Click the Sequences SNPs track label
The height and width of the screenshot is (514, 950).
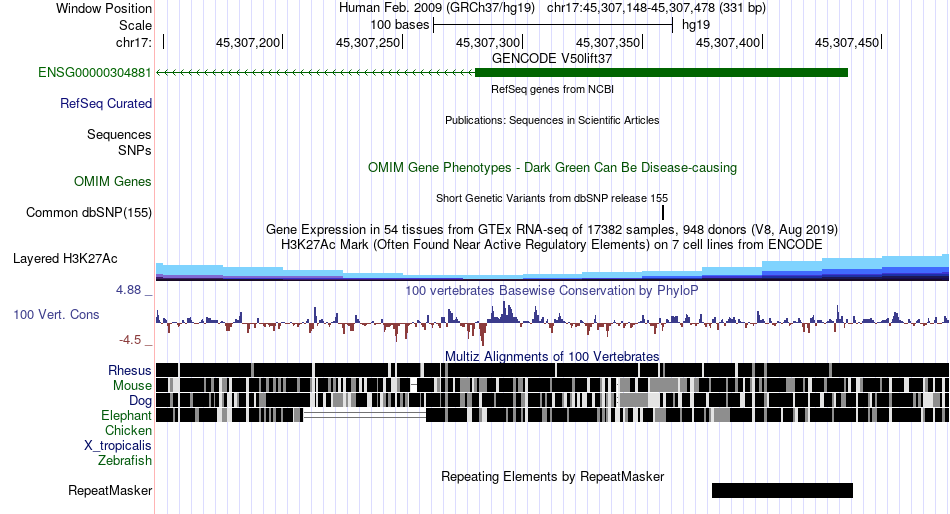pyautogui.click(x=119, y=142)
